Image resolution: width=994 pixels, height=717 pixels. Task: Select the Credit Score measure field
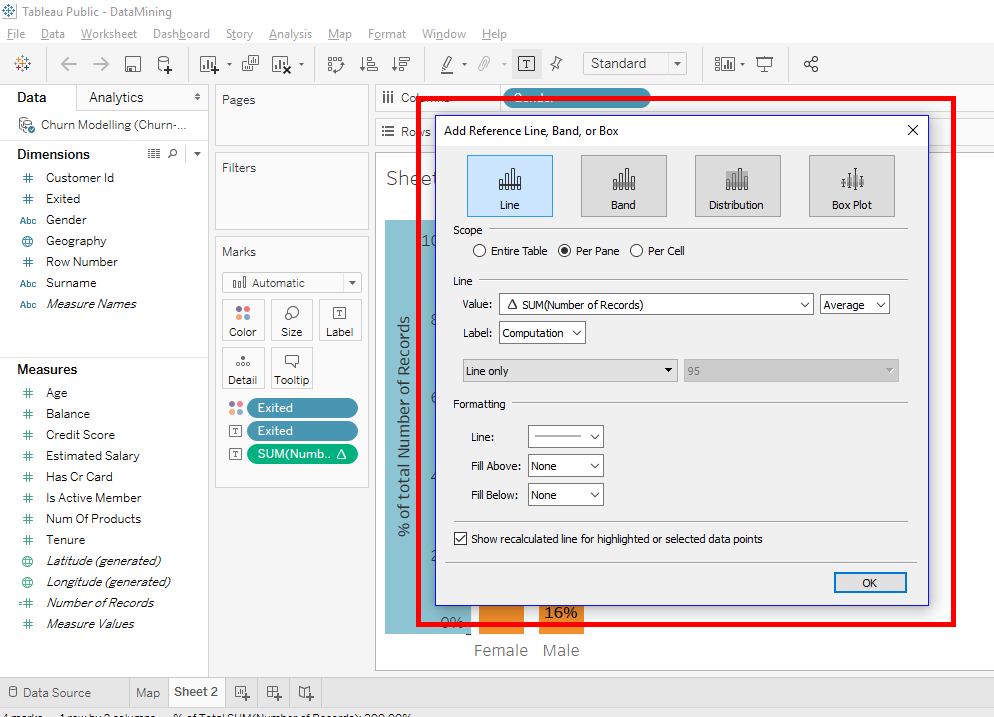pos(80,435)
